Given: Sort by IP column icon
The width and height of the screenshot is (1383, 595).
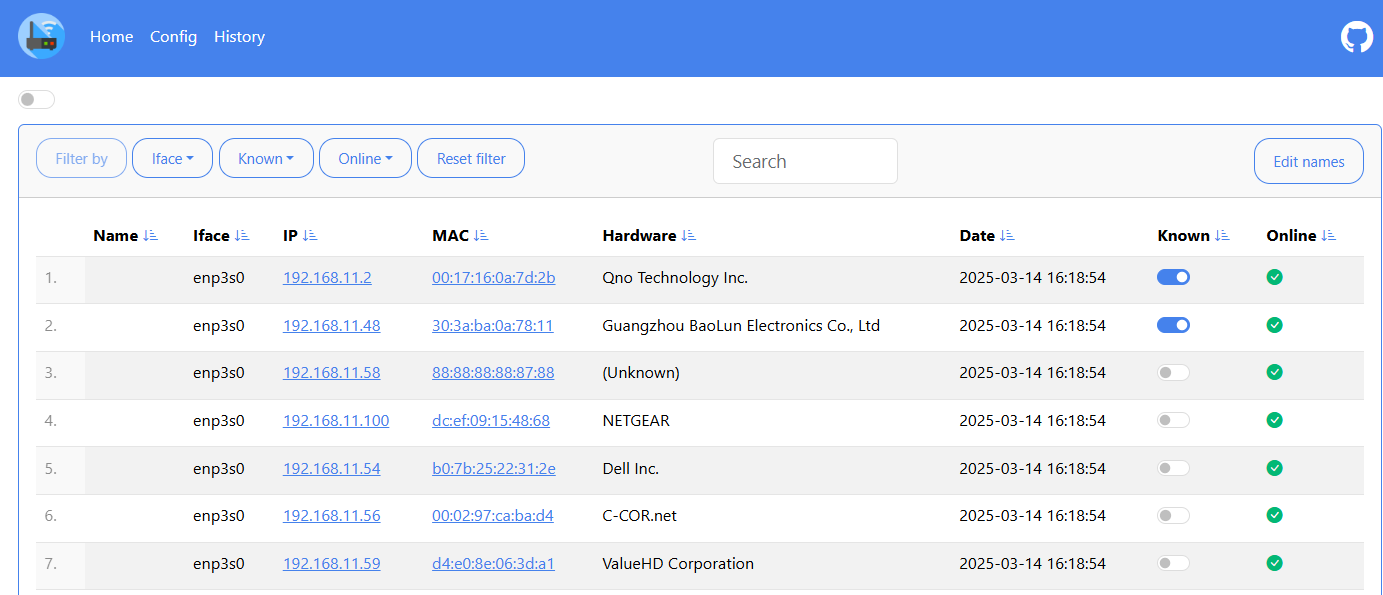Looking at the screenshot, I should pos(310,236).
